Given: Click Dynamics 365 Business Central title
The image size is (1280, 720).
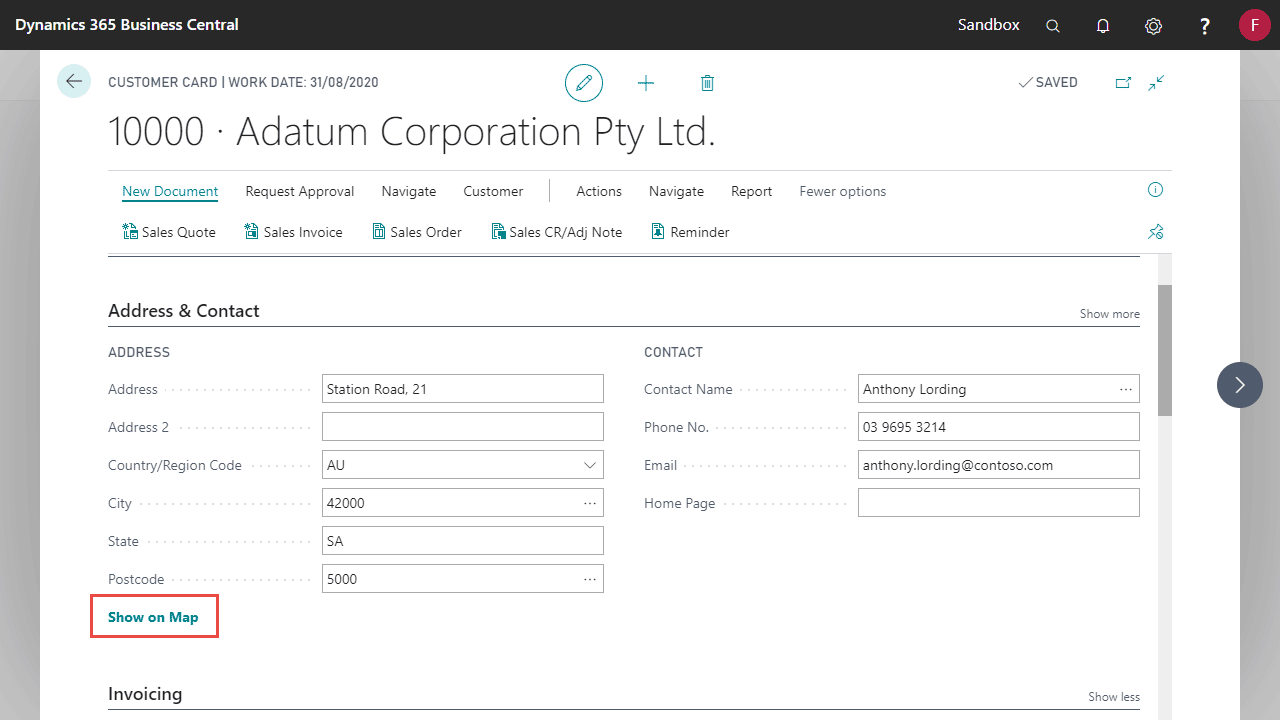Looking at the screenshot, I should (x=127, y=25).
